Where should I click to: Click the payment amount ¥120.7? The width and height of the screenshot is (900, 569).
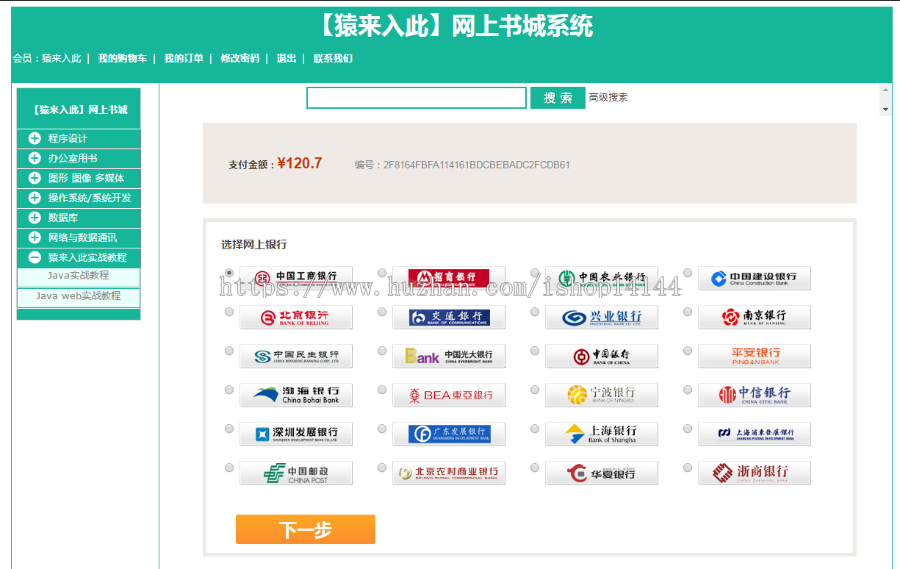(x=299, y=164)
